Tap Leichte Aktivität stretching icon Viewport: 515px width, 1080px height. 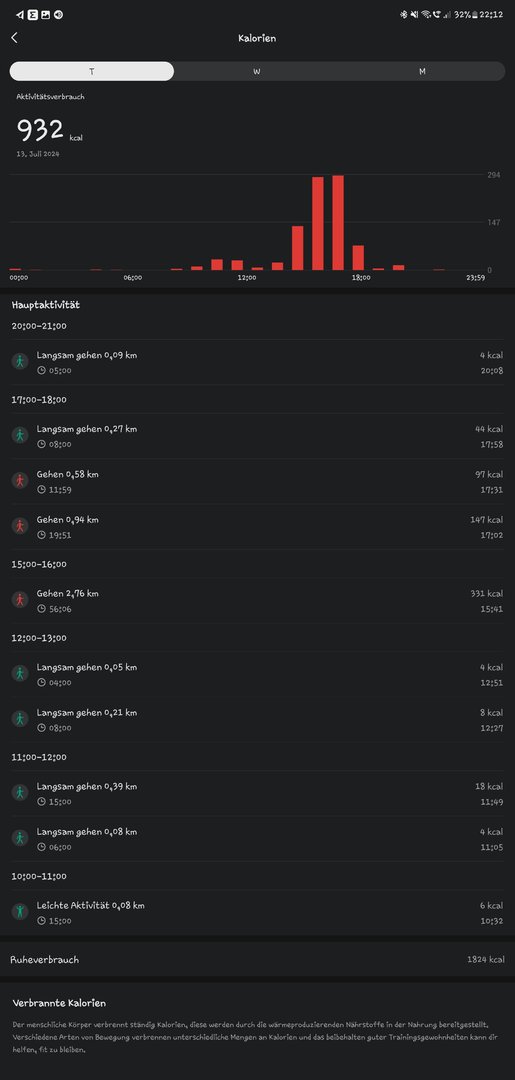click(x=20, y=912)
